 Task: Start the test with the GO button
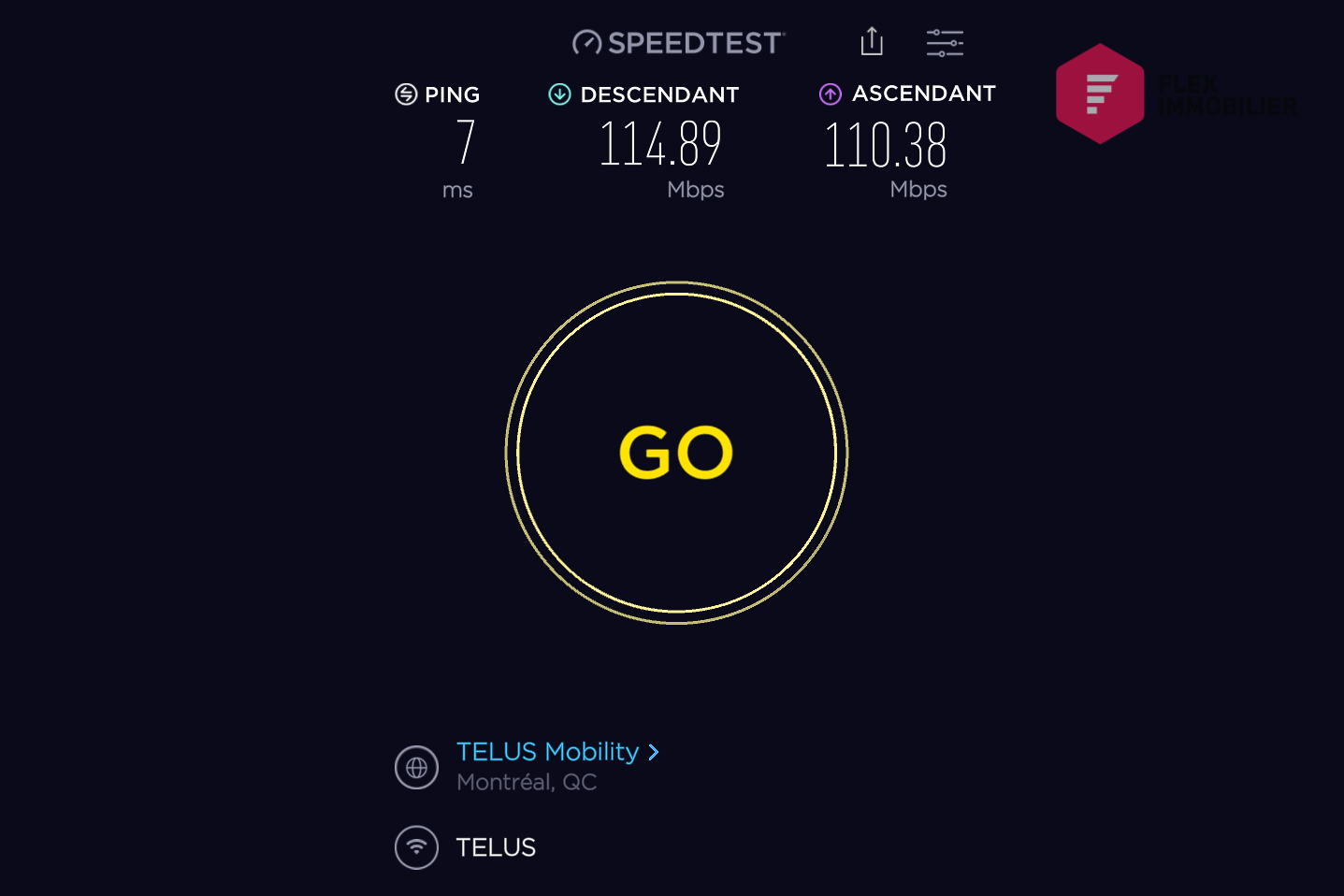[676, 453]
